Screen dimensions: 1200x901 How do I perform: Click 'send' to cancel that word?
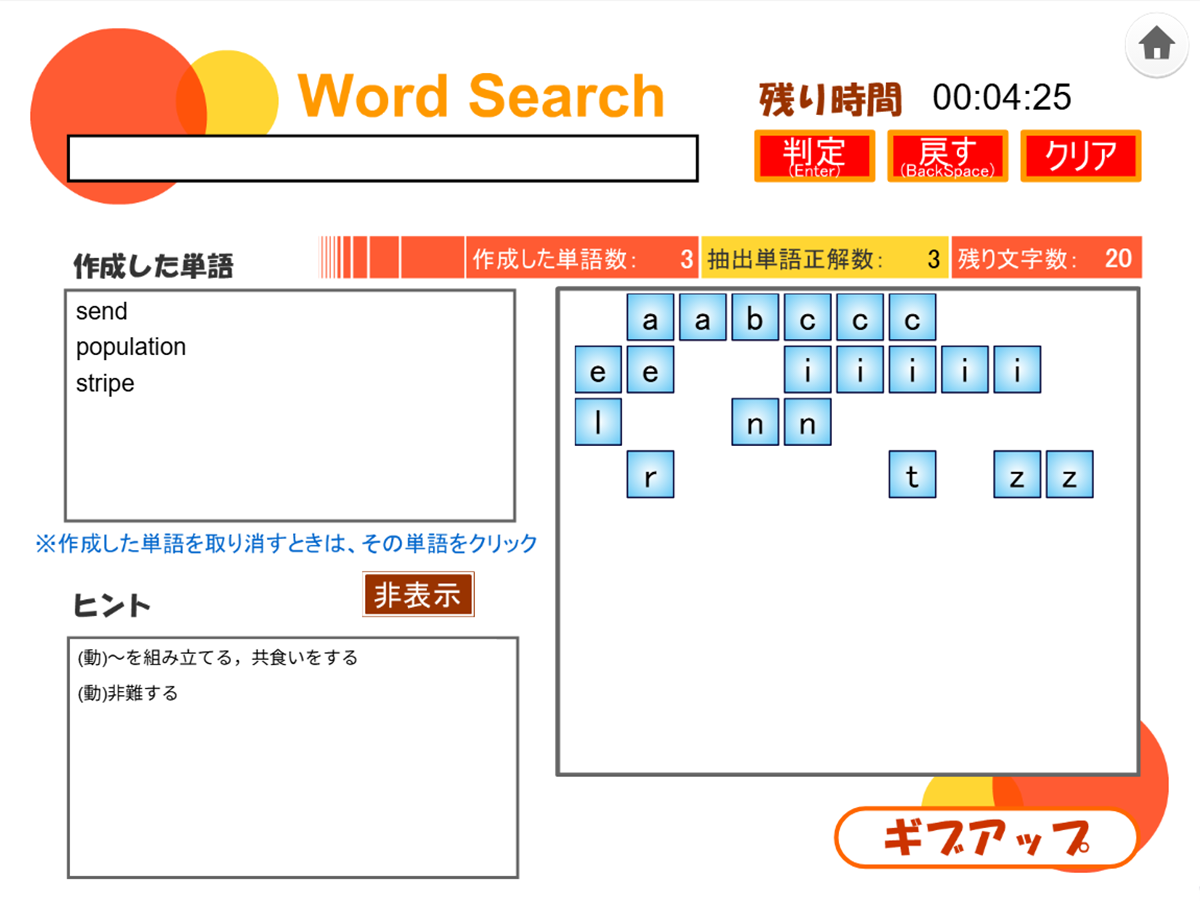pyautogui.click(x=101, y=311)
